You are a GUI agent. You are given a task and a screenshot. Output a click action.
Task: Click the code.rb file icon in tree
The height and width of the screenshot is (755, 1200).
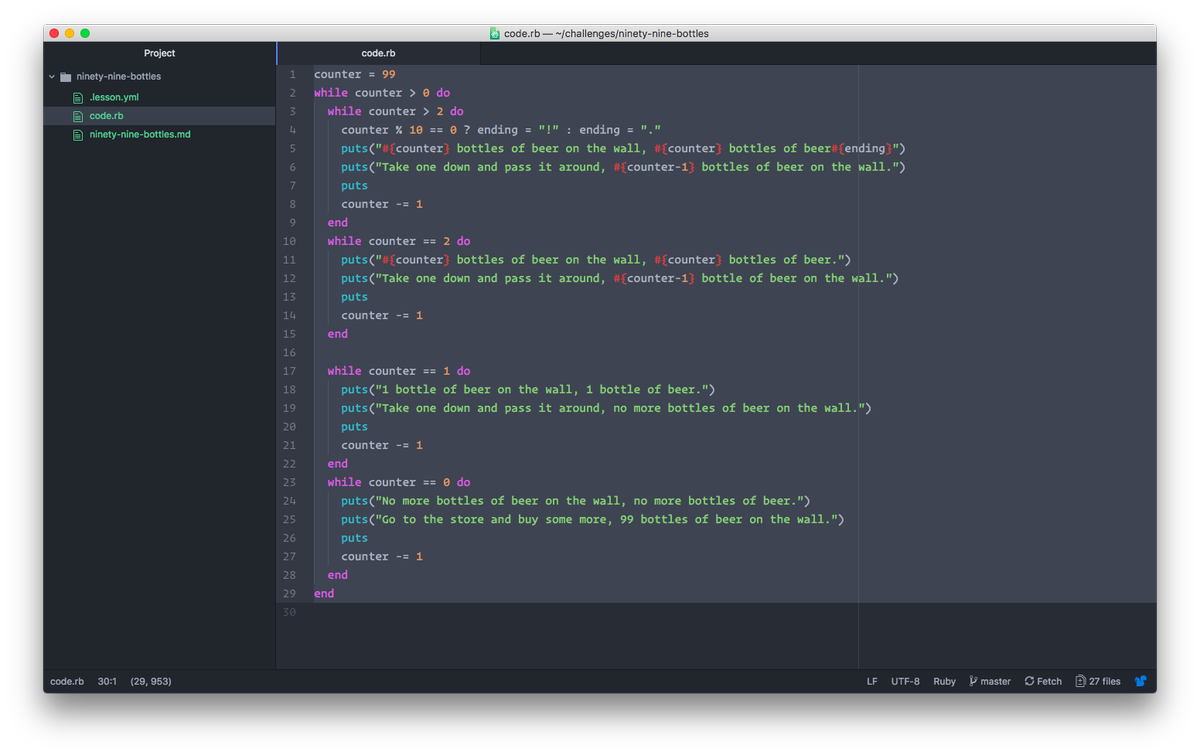click(x=78, y=116)
